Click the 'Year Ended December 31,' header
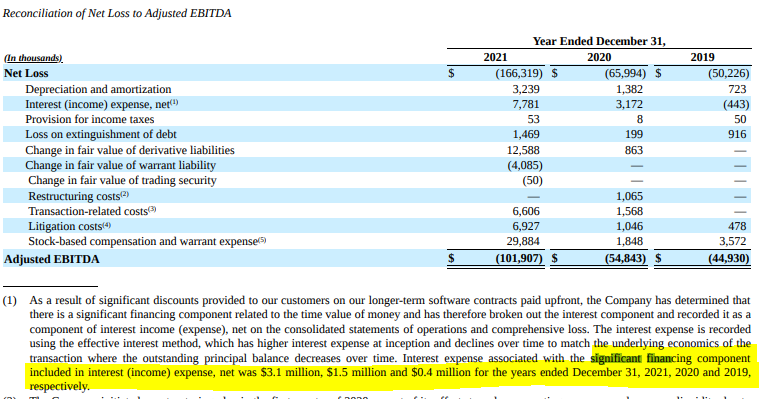Screen dimensions: 771x399 click(x=599, y=41)
